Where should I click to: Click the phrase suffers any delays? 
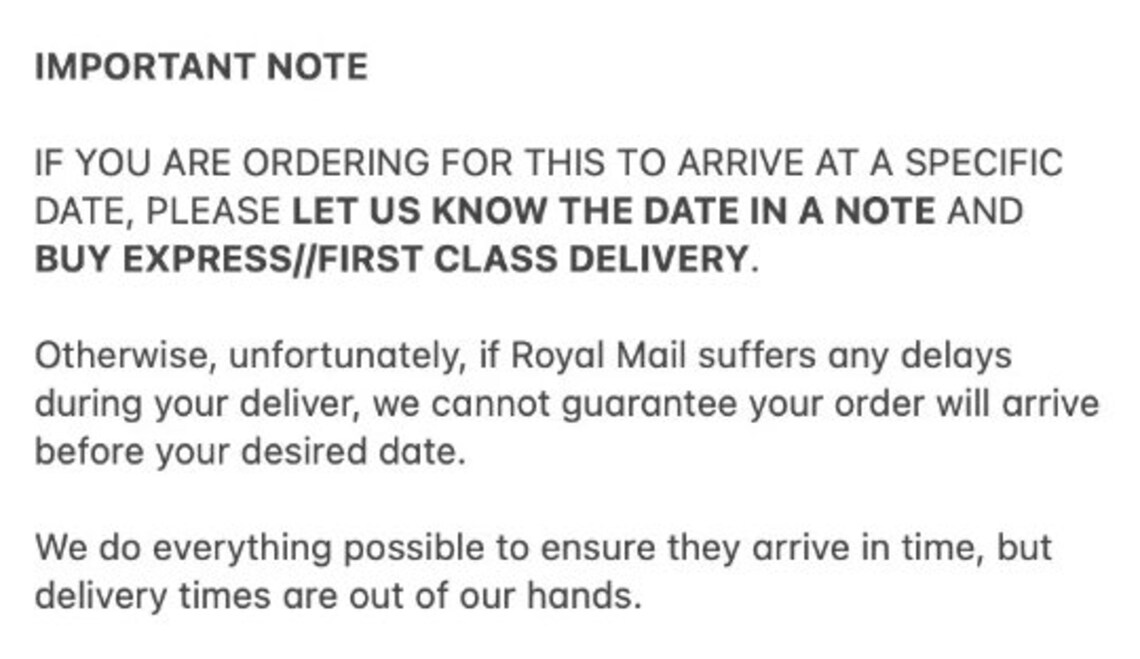coord(855,356)
